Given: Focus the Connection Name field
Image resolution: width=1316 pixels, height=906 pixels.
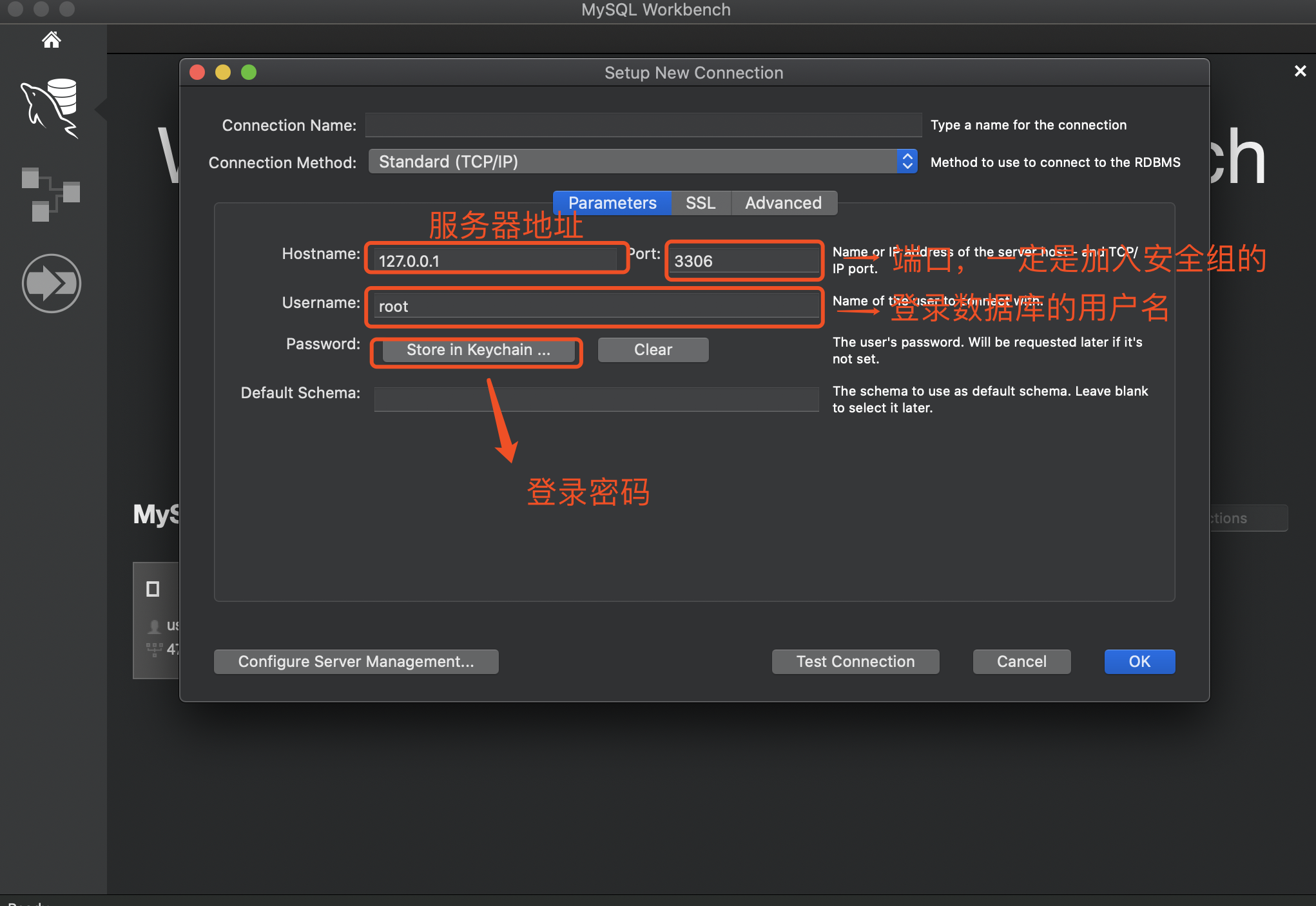Looking at the screenshot, I should (x=643, y=125).
